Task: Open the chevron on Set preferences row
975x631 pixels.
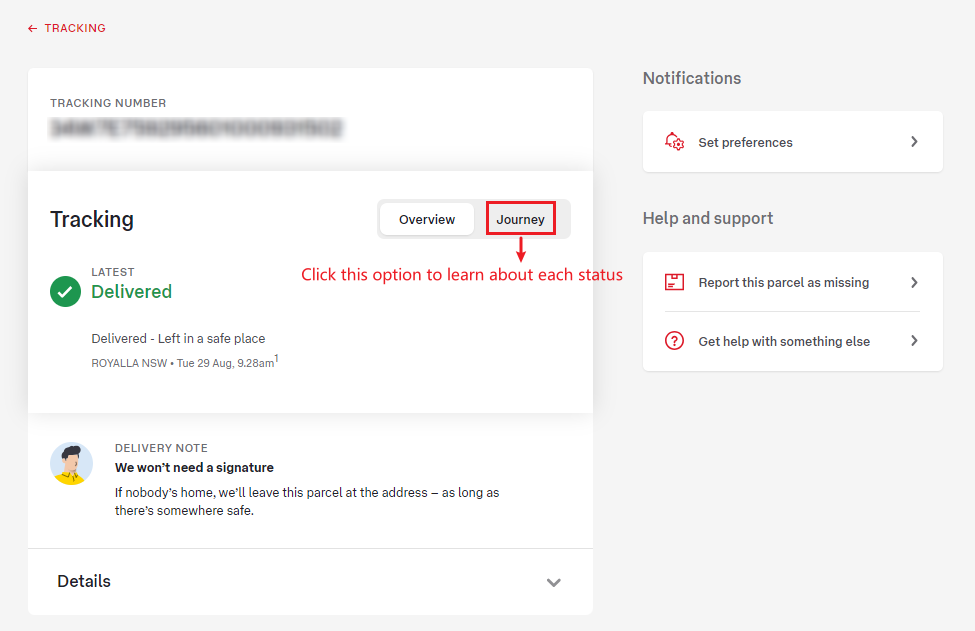Action: pyautogui.click(x=914, y=142)
